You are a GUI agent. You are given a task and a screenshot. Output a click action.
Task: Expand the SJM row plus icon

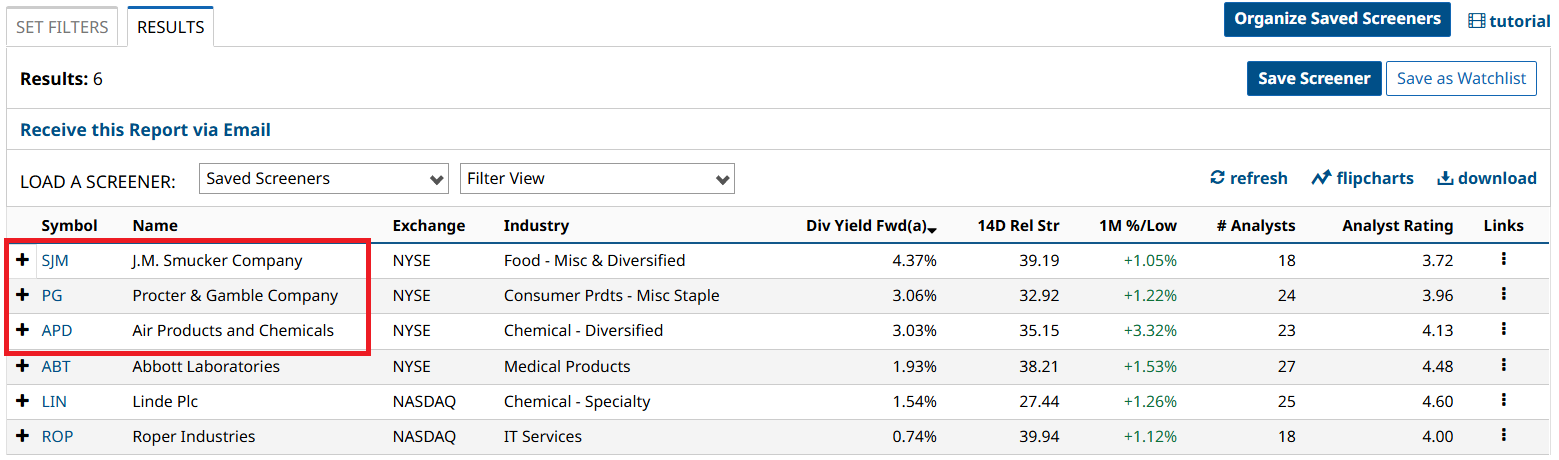pos(23,260)
